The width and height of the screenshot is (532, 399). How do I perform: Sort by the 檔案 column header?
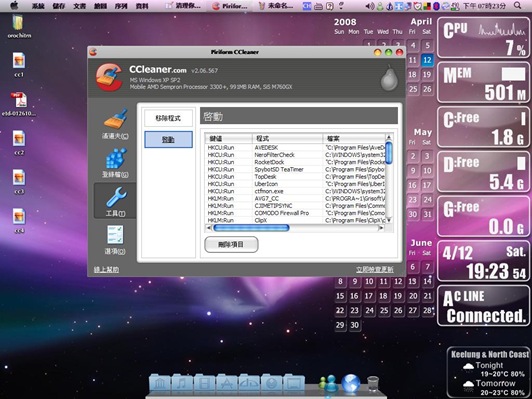click(x=354, y=138)
